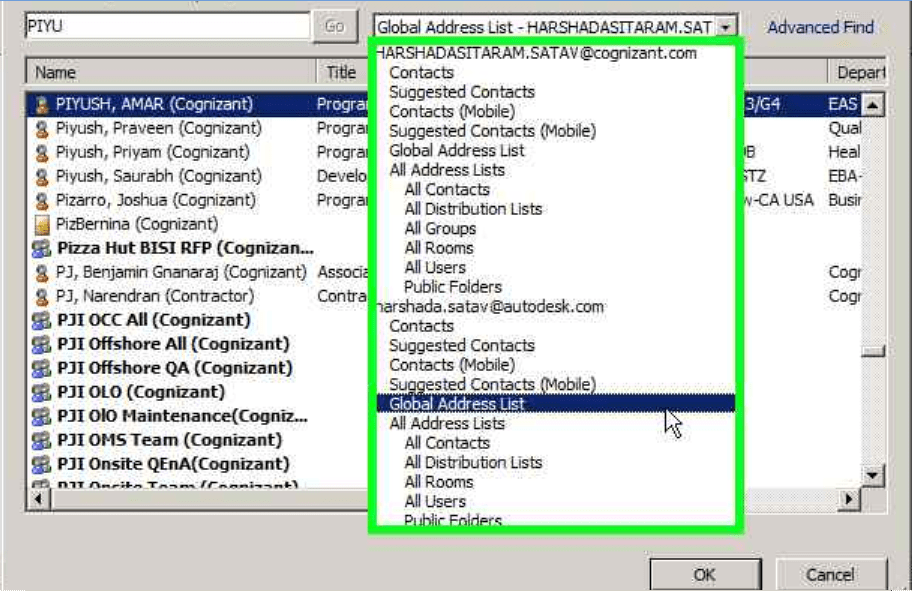
Task: Open the address list dropdown arrow
Action: pyautogui.click(x=728, y=27)
